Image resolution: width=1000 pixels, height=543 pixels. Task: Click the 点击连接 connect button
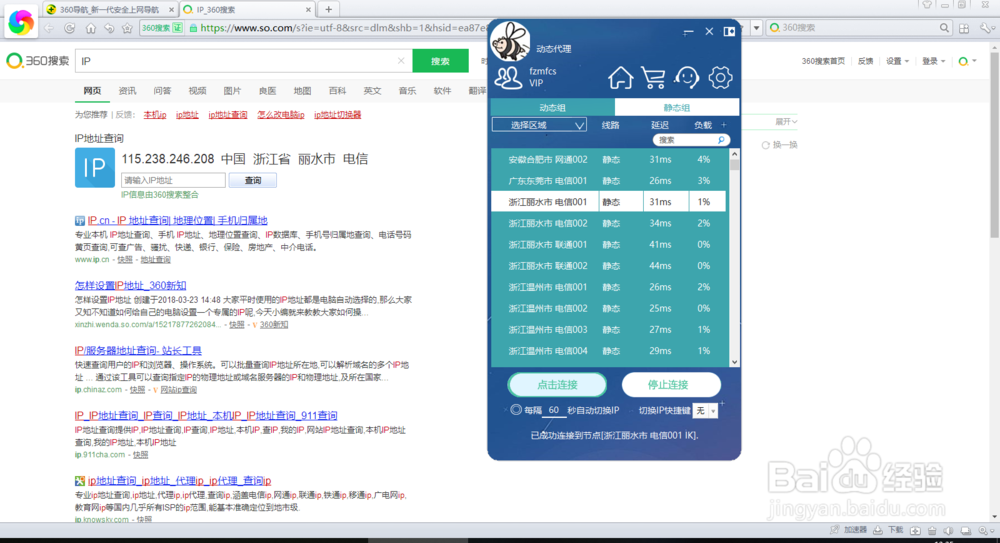557,385
